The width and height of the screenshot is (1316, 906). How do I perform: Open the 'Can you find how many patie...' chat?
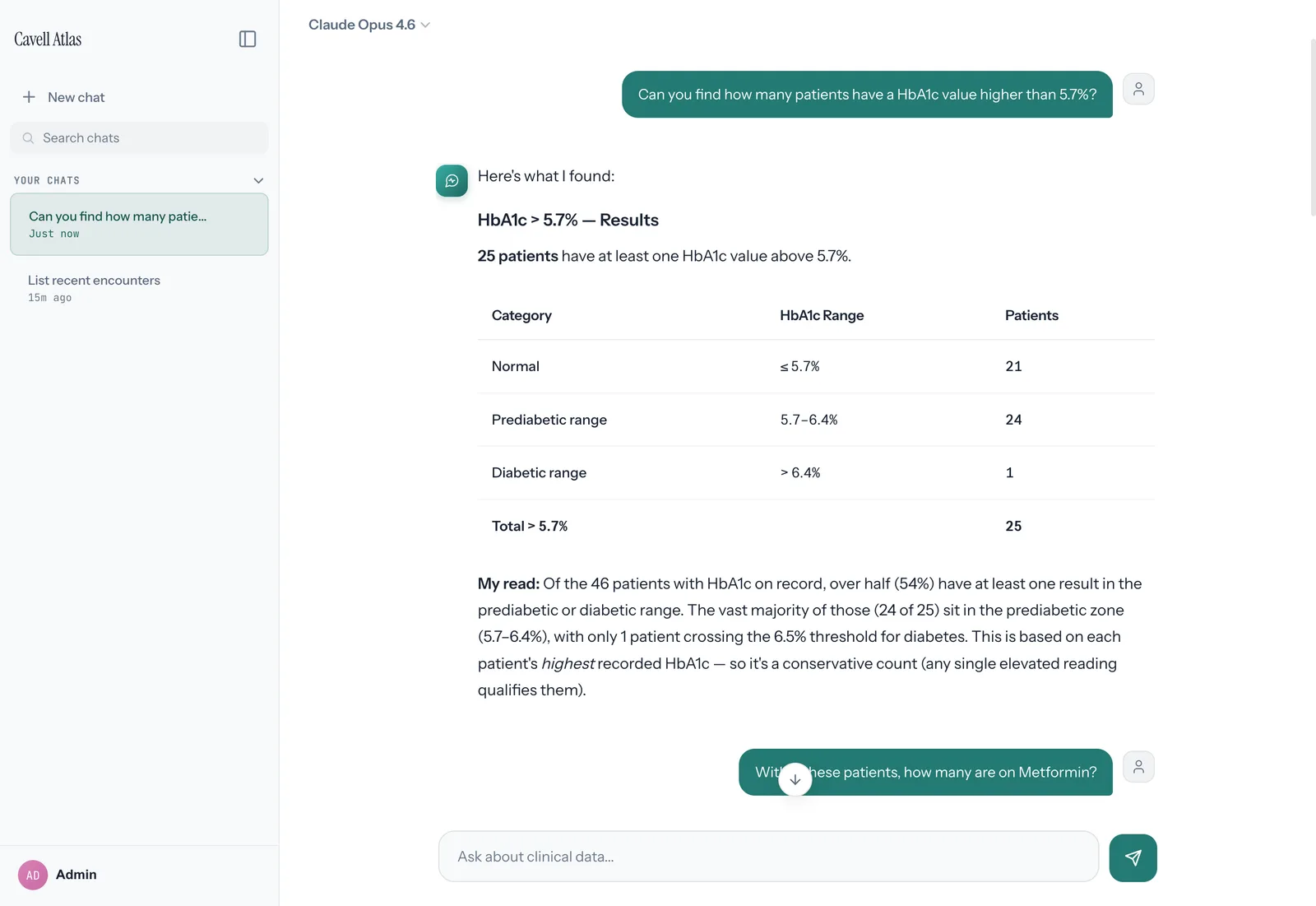point(139,224)
